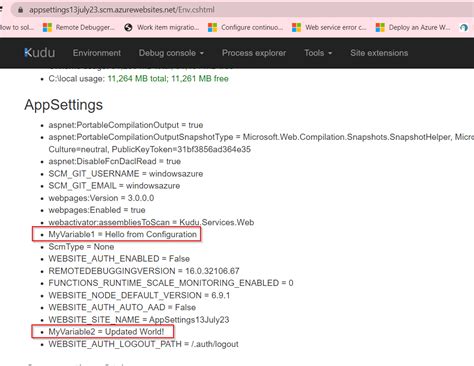Image resolution: width=474 pixels, height=366 pixels.
Task: Select FUNCTIONS_RUNTIME_SCALE_MONITORING_ENABLED entry
Action: [171, 283]
